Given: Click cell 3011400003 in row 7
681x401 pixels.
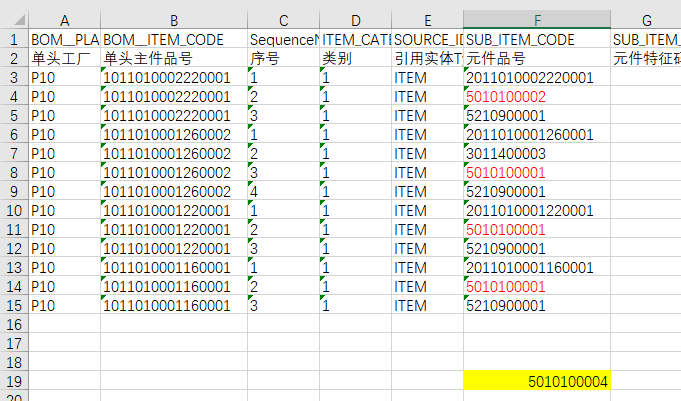Looking at the screenshot, I should [x=537, y=153].
